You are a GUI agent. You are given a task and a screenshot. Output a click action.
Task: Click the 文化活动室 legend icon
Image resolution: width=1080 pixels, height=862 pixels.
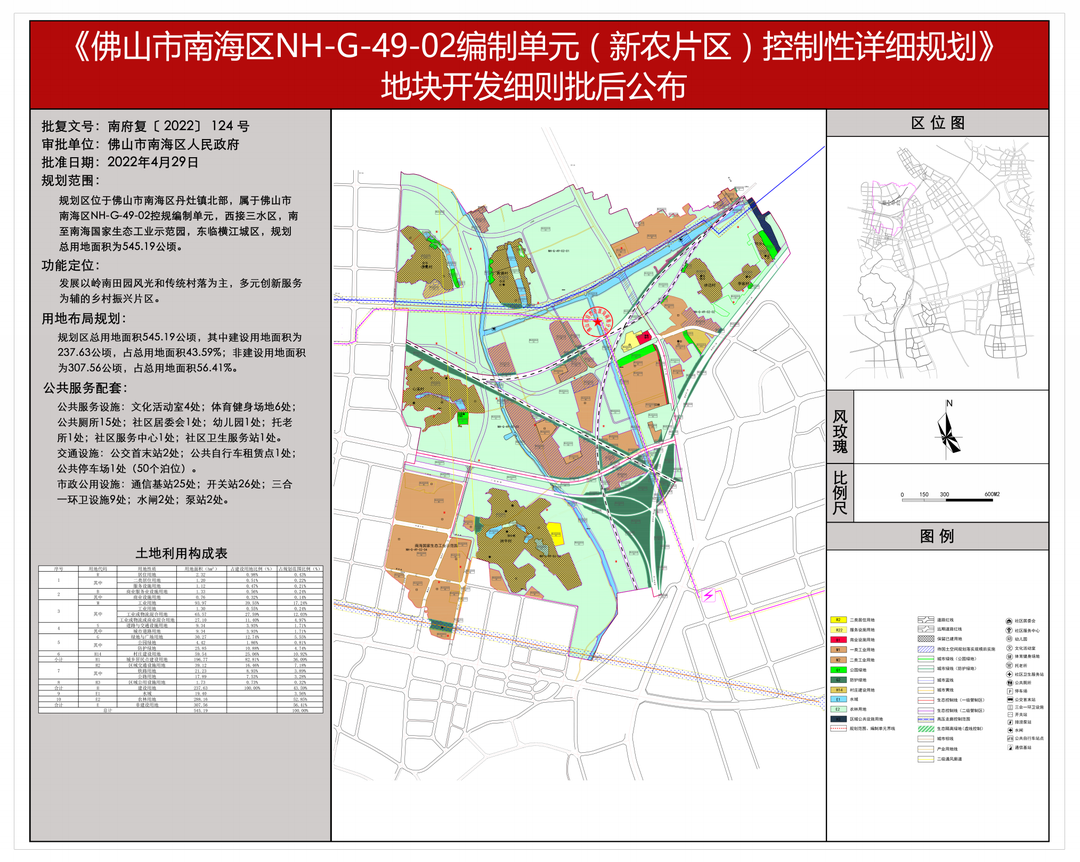pos(1009,648)
